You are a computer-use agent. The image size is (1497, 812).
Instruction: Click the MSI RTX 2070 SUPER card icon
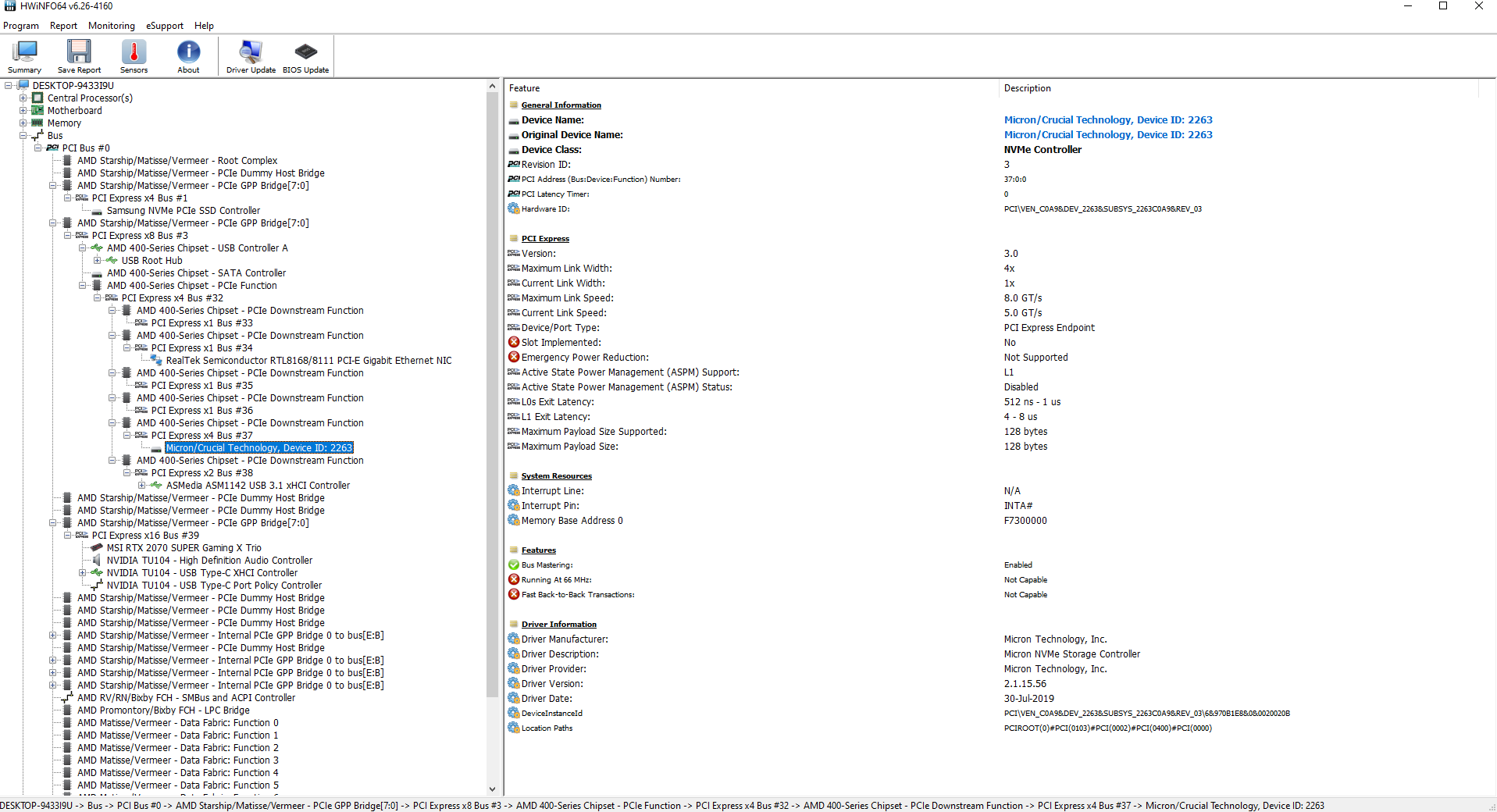(x=97, y=547)
